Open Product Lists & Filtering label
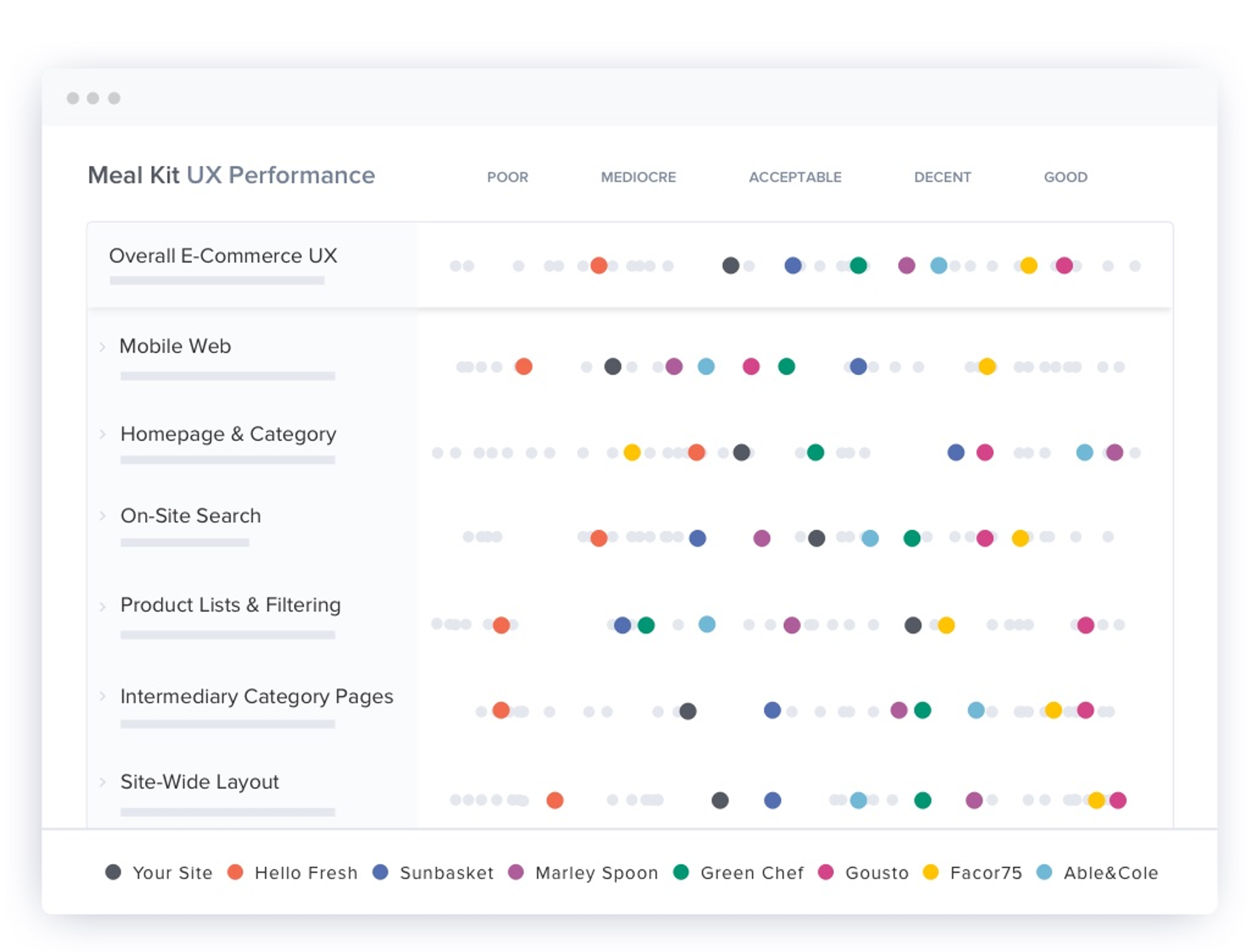Viewport: 1257px width, 952px height. [230, 605]
